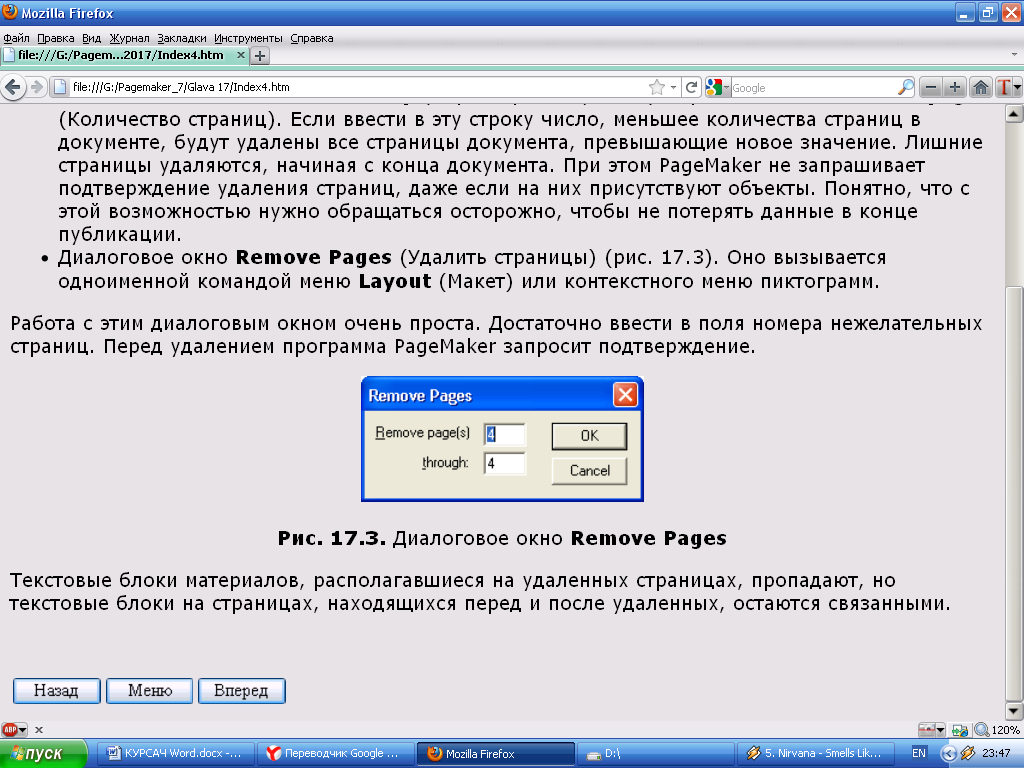Image resolution: width=1024 pixels, height=768 pixels.
Task: Click the Mozilla Firefox taskbar button
Action: point(496,754)
